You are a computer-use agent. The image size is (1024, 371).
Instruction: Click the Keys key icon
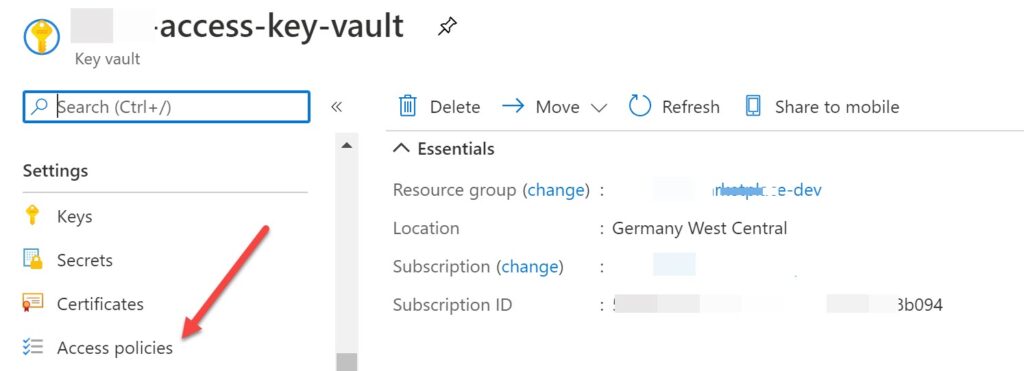[x=32, y=215]
